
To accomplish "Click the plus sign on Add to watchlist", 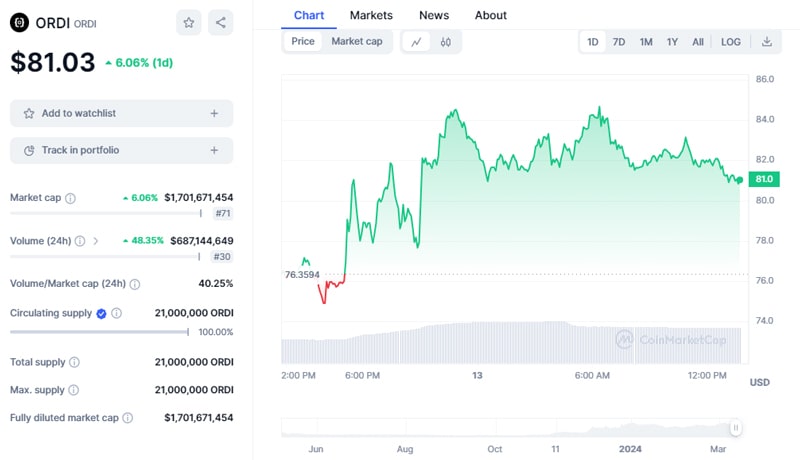I will [x=214, y=113].
